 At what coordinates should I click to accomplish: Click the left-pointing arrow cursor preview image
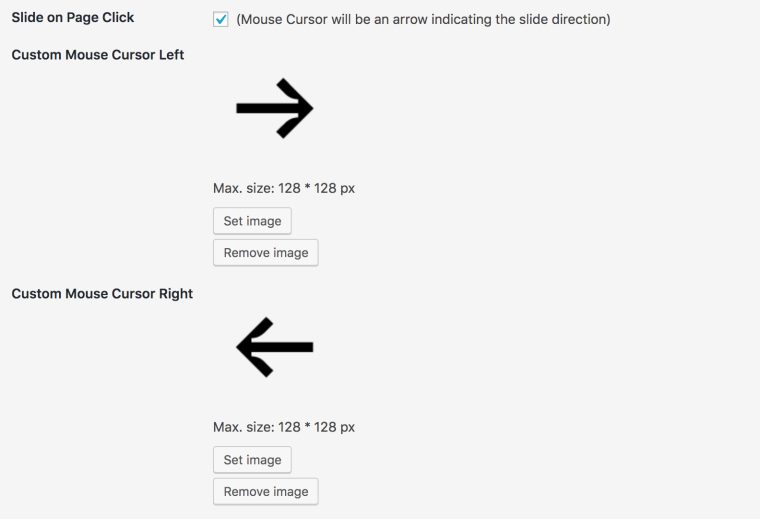click(275, 347)
